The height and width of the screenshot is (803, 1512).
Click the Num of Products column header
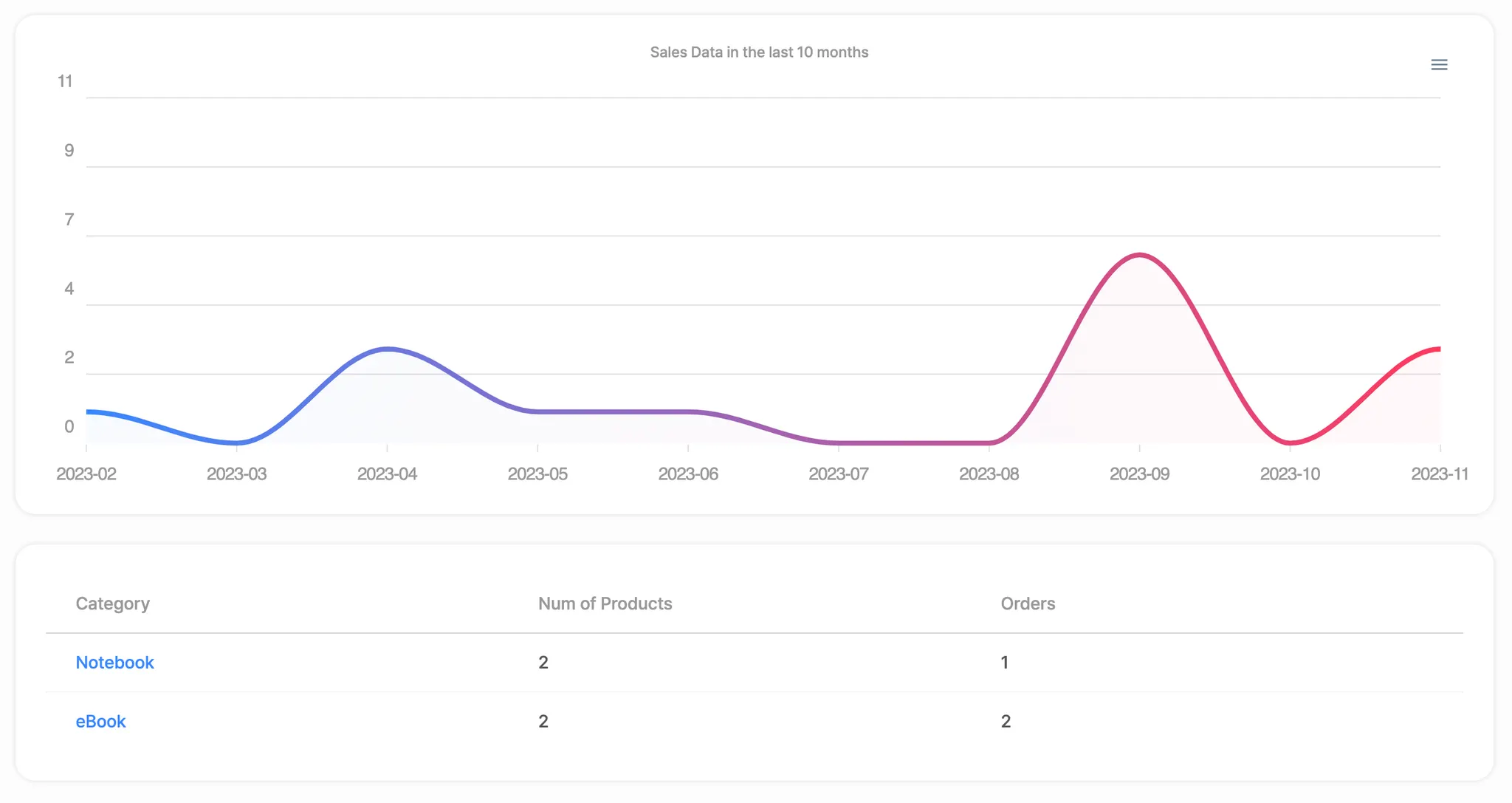click(x=605, y=604)
